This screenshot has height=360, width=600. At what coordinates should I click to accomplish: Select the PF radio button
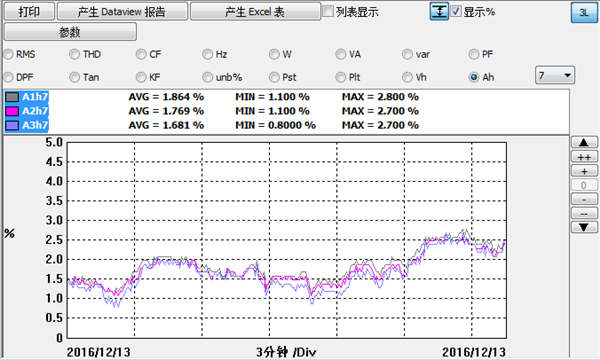[474, 54]
